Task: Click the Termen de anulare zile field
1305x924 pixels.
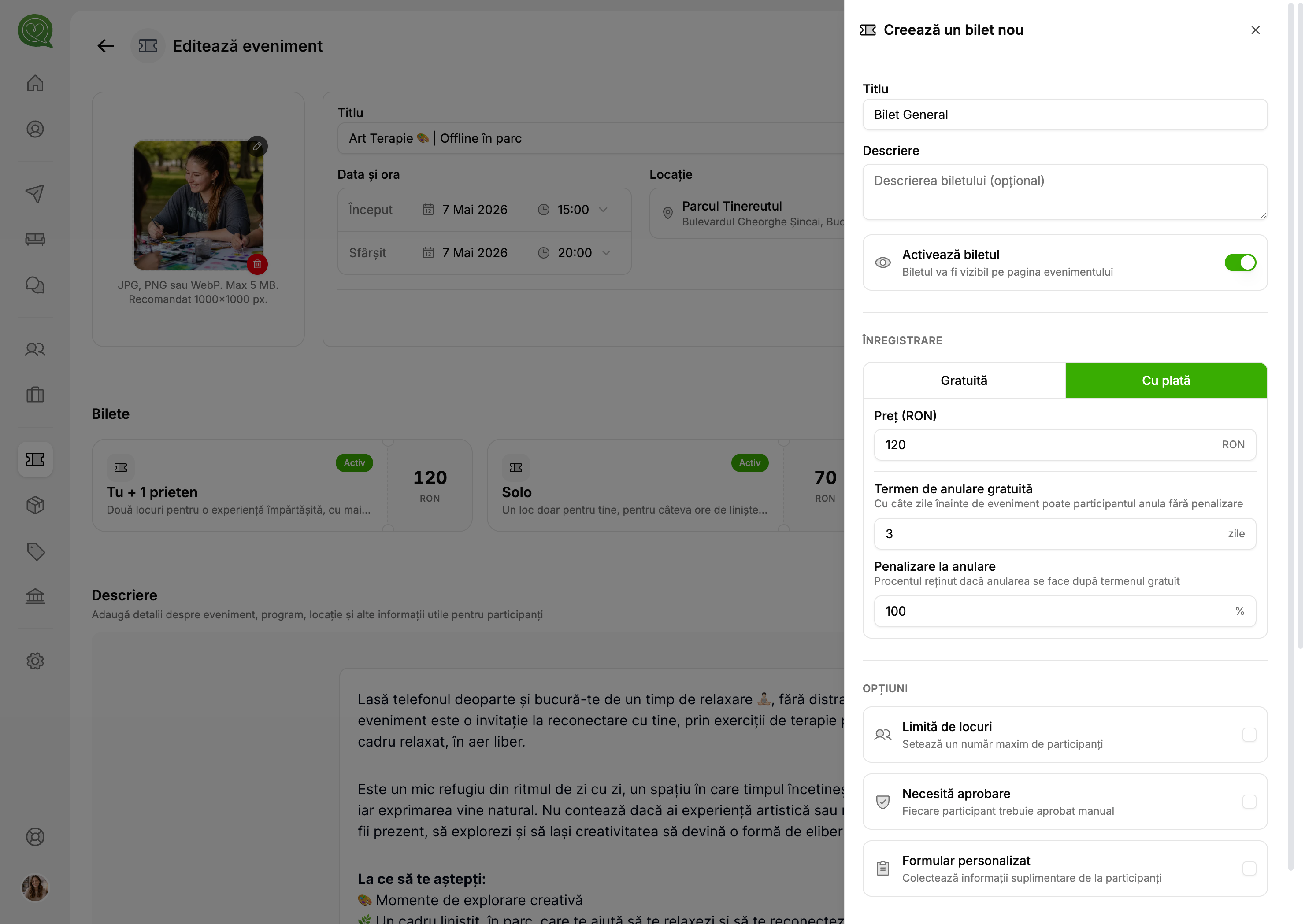Action: pos(1064,534)
